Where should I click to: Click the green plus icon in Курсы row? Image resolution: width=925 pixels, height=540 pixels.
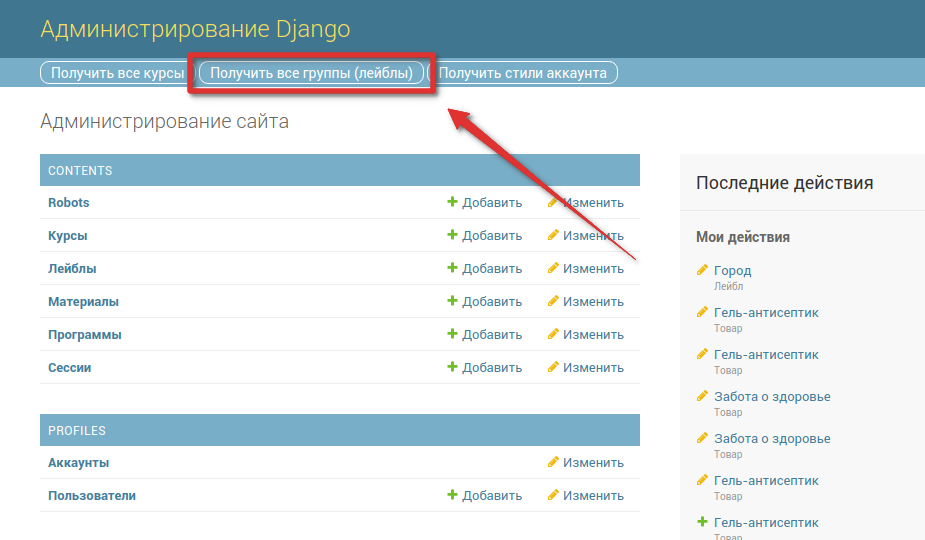click(452, 235)
